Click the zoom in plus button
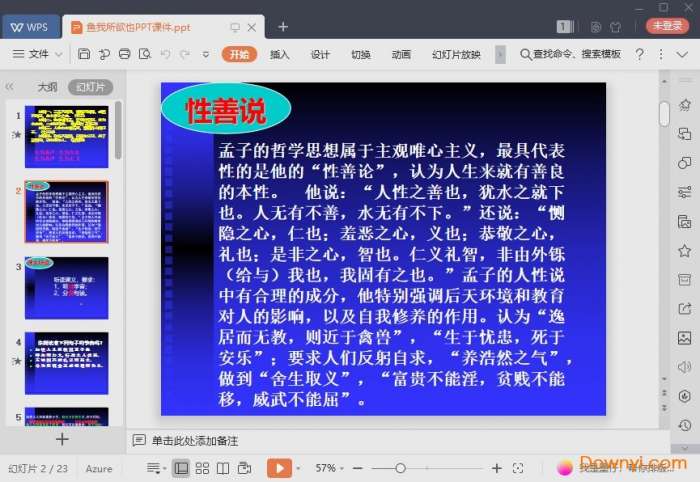Screen dimensions: 700x482 click(496, 468)
